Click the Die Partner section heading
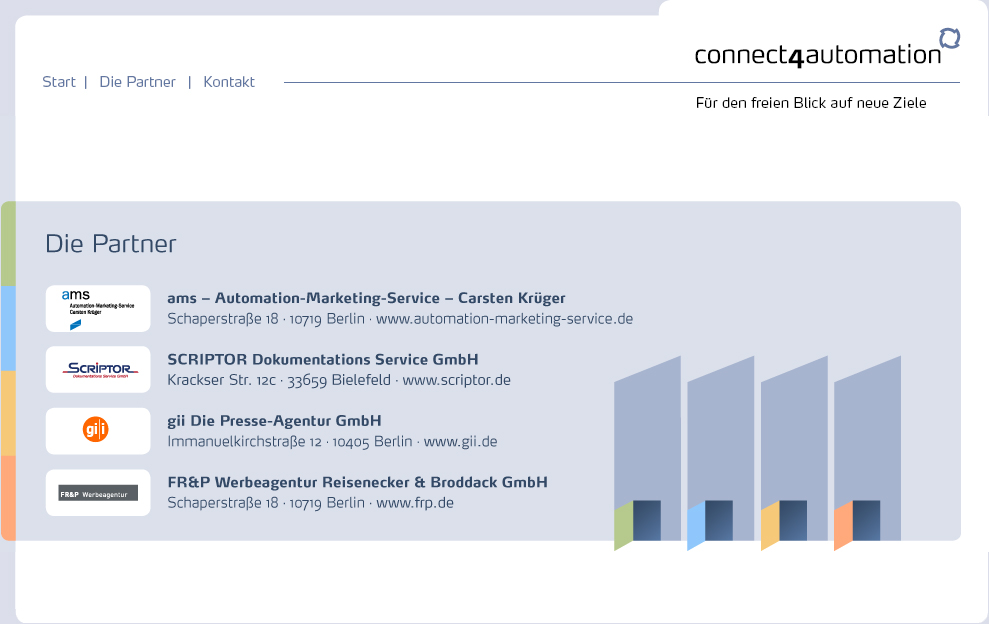The image size is (989, 624). pos(111,244)
